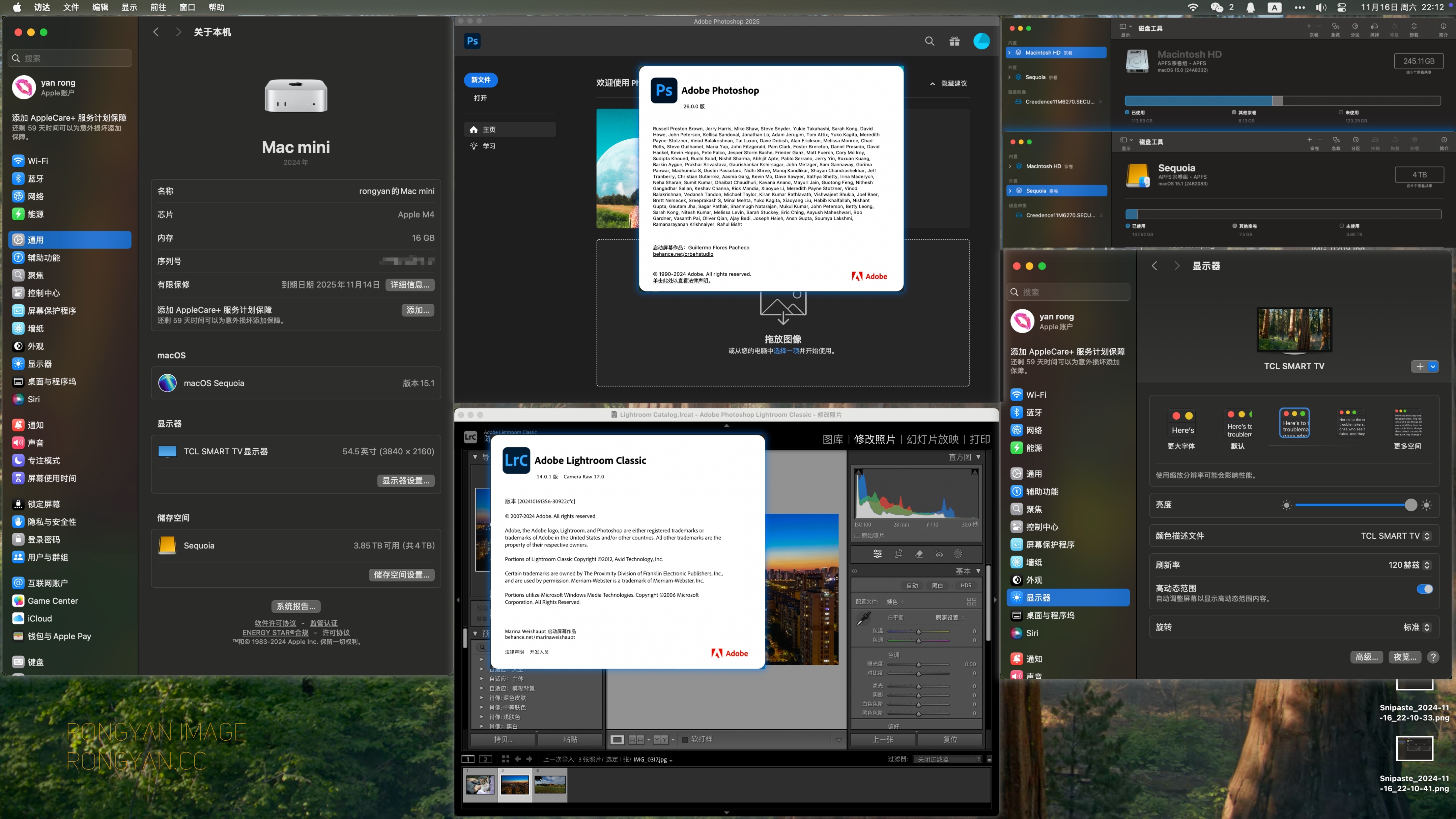This screenshot has width=1456, height=819.
Task: Add volume with plus in Sequoia Disk Utility
Action: (x=1309, y=140)
